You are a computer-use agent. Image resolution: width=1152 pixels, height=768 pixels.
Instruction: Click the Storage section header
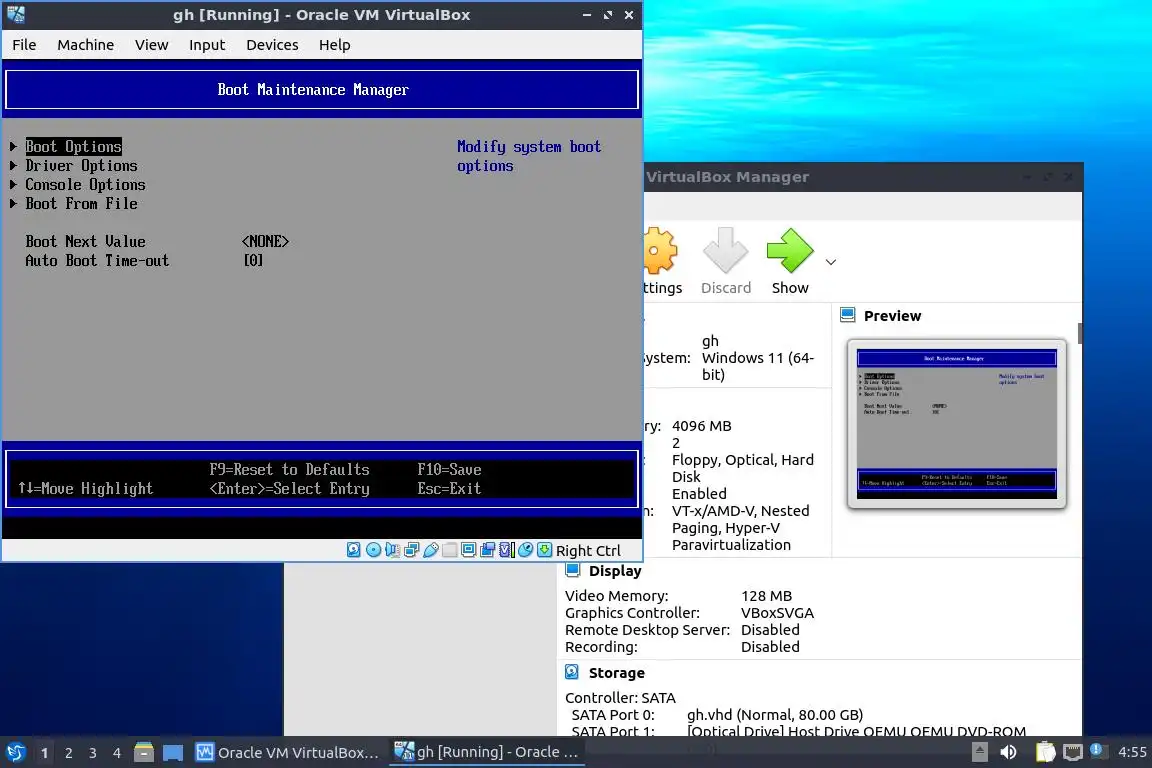pos(616,672)
